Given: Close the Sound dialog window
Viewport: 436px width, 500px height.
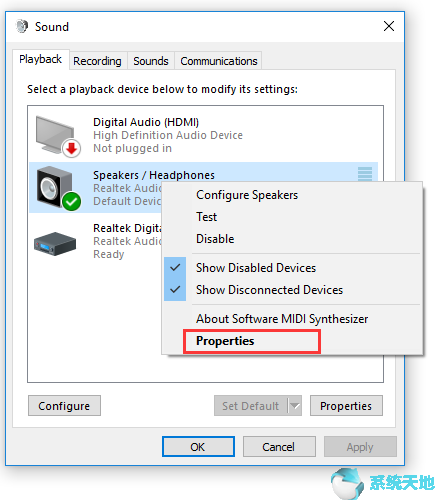Looking at the screenshot, I should 389,26.
